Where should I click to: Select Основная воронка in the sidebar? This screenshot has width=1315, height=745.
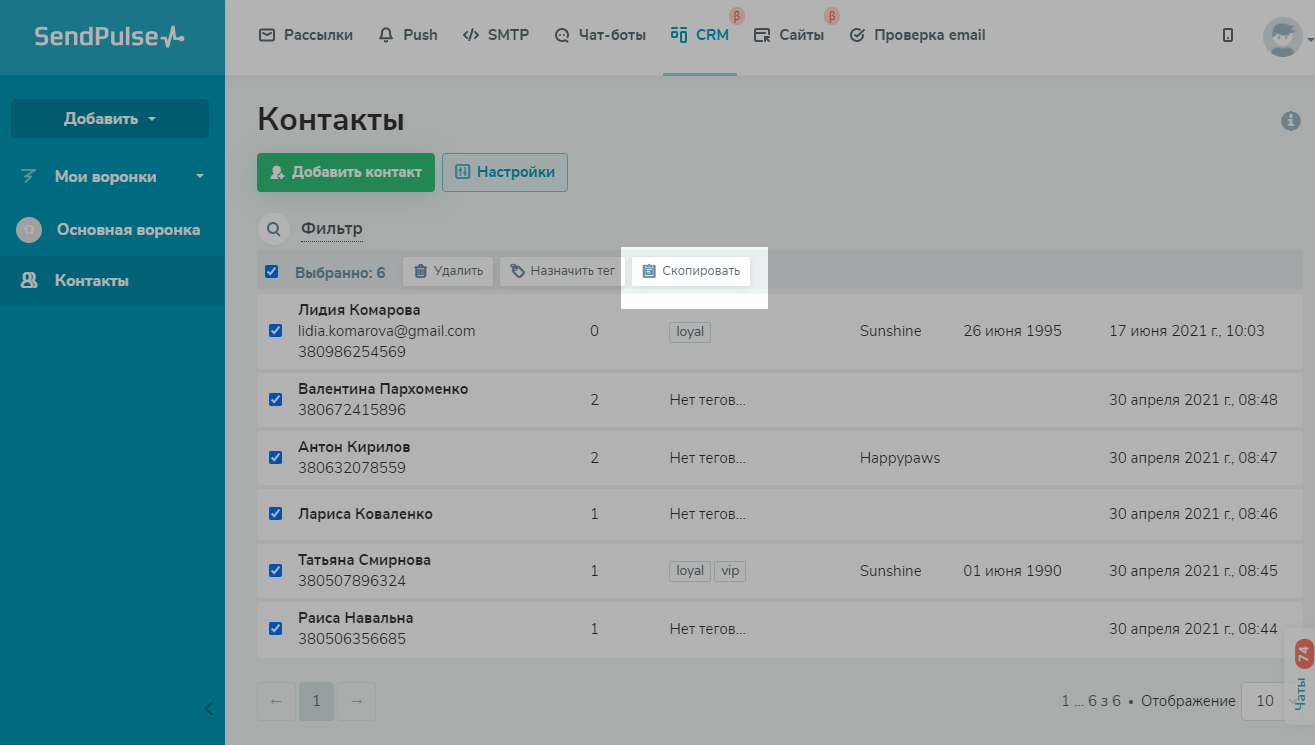(x=128, y=230)
